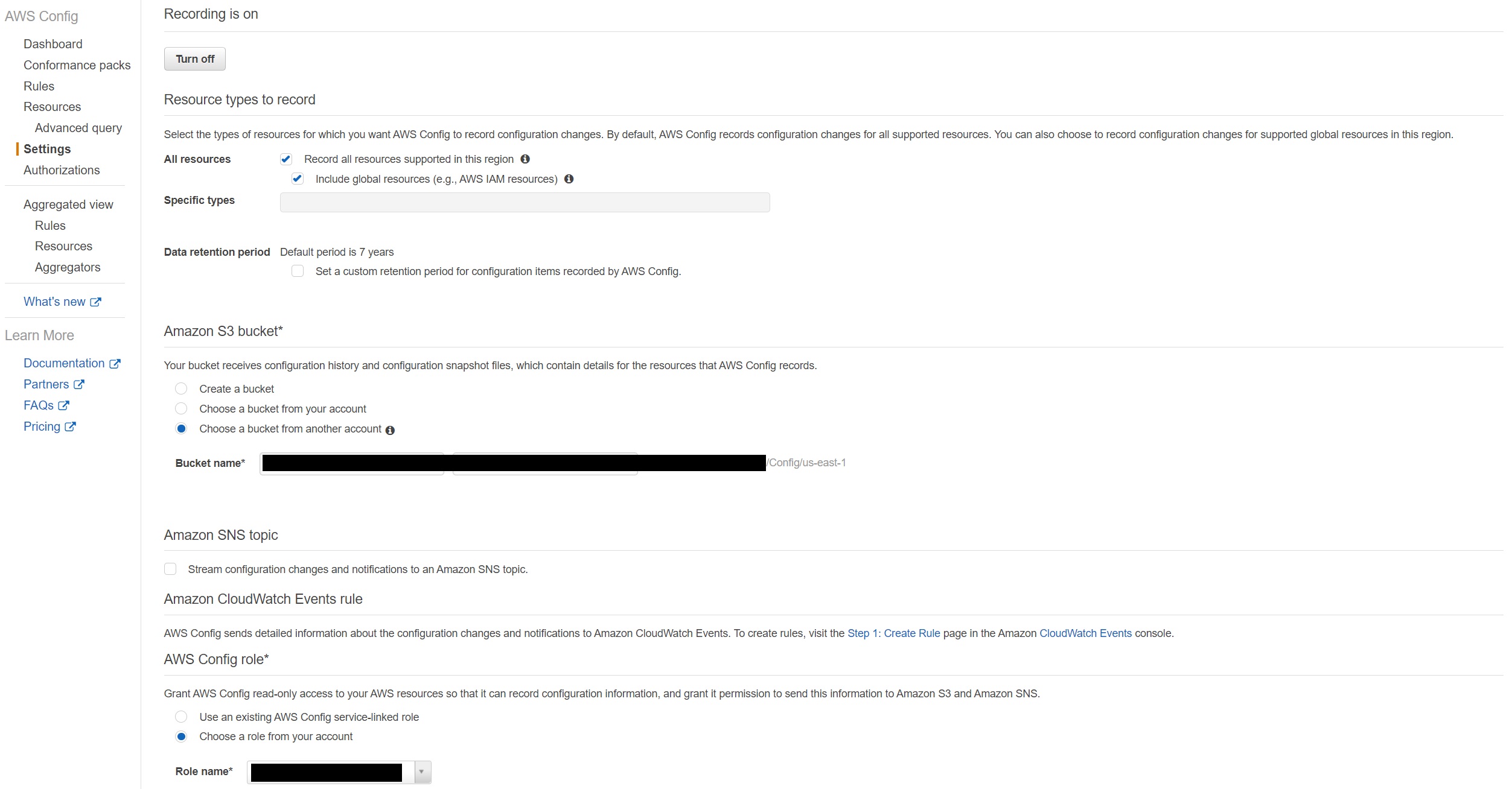Image resolution: width=1512 pixels, height=789 pixels.
Task: Open Aggregators under Aggregated view
Action: coord(68,267)
